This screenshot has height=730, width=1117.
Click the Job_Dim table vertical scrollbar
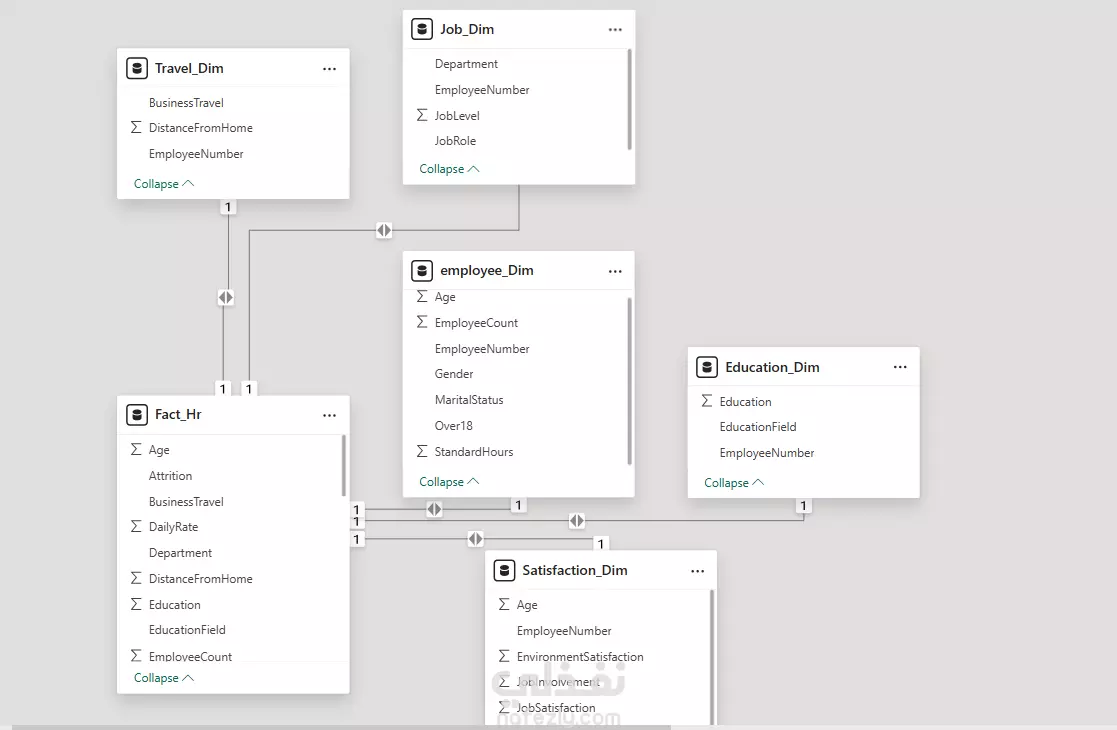click(629, 100)
